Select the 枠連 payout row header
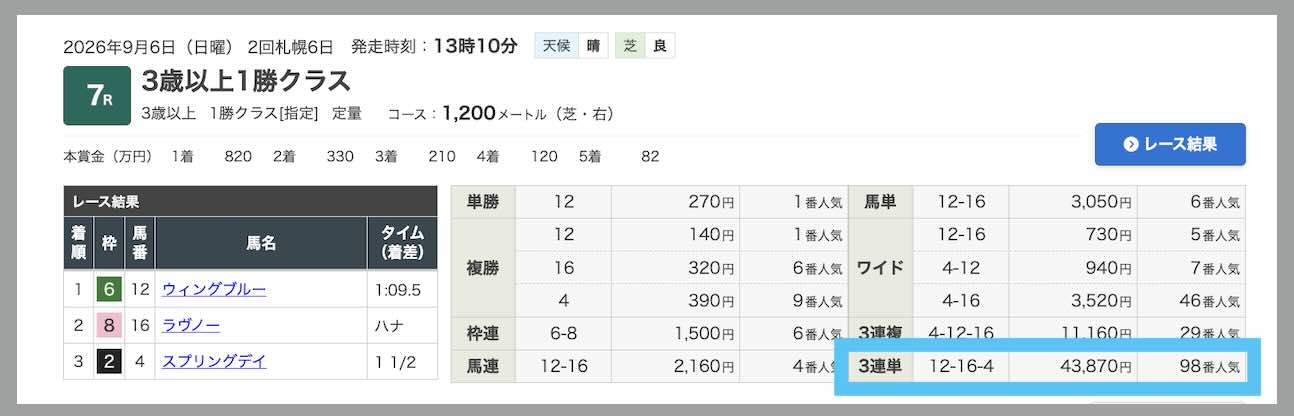The width and height of the screenshot is (1294, 416). coord(483,334)
